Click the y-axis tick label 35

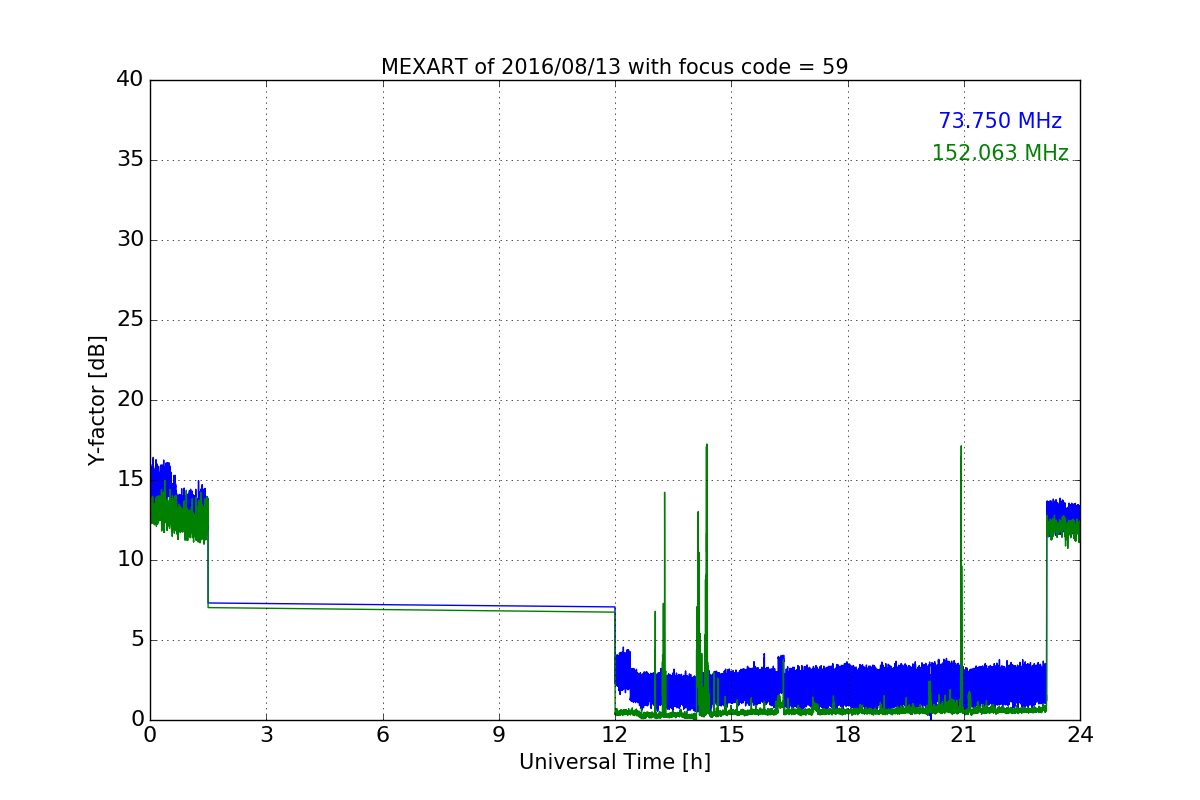130,160
